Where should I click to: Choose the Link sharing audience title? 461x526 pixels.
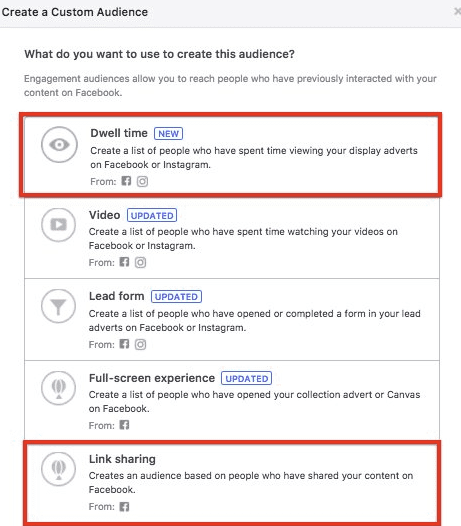(122, 459)
